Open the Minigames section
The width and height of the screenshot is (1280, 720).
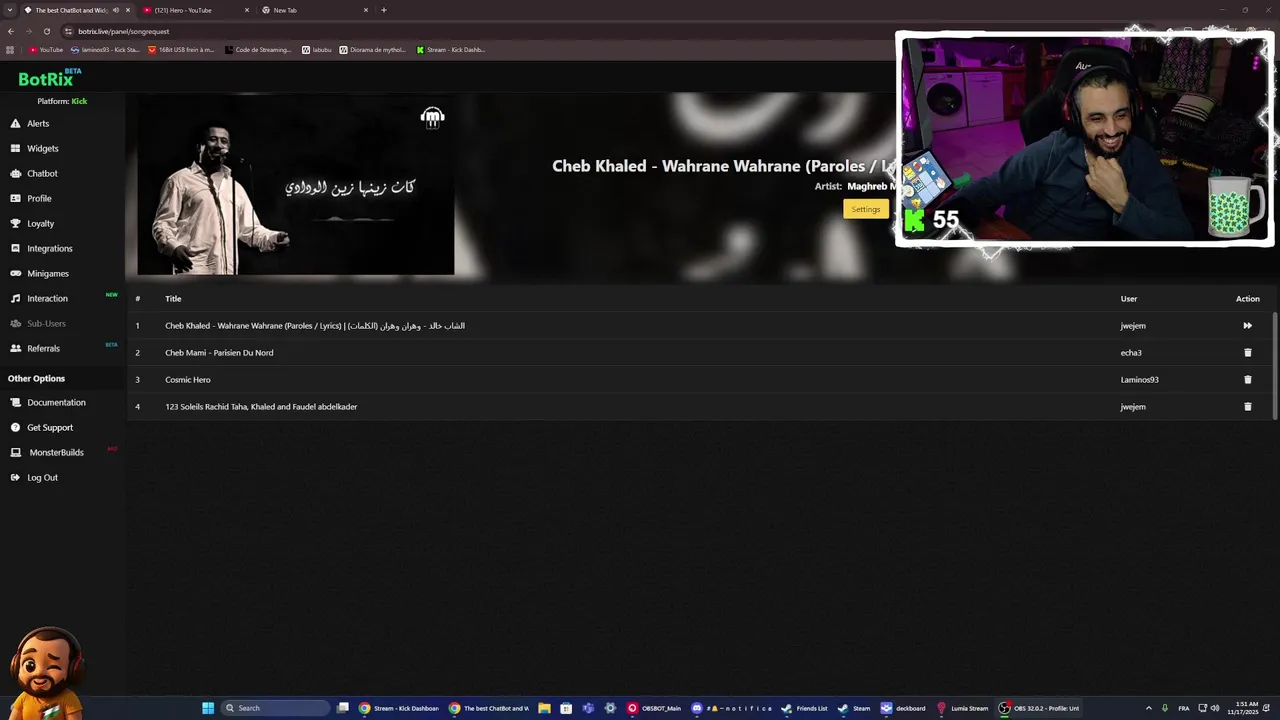point(39,273)
